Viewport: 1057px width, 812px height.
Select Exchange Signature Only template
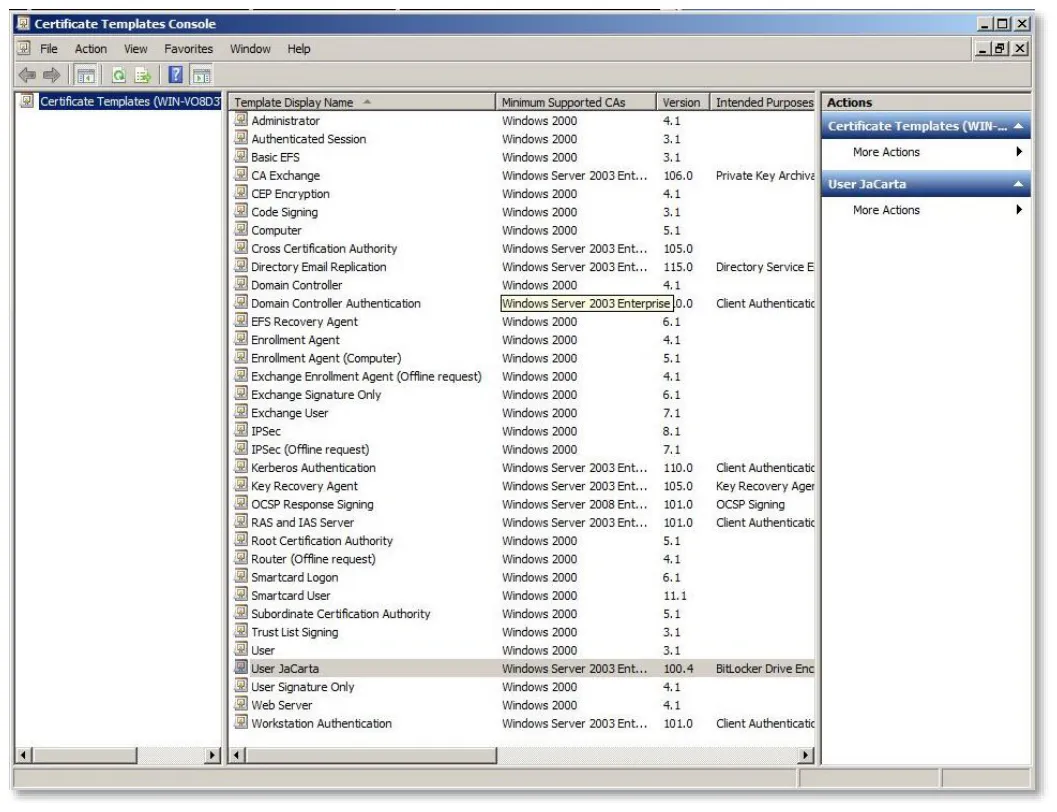pyautogui.click(x=315, y=395)
